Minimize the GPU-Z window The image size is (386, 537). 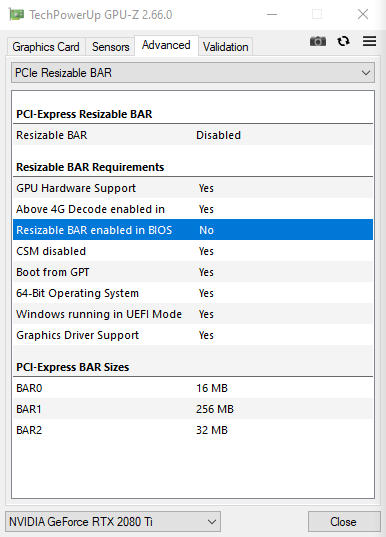(x=272, y=14)
